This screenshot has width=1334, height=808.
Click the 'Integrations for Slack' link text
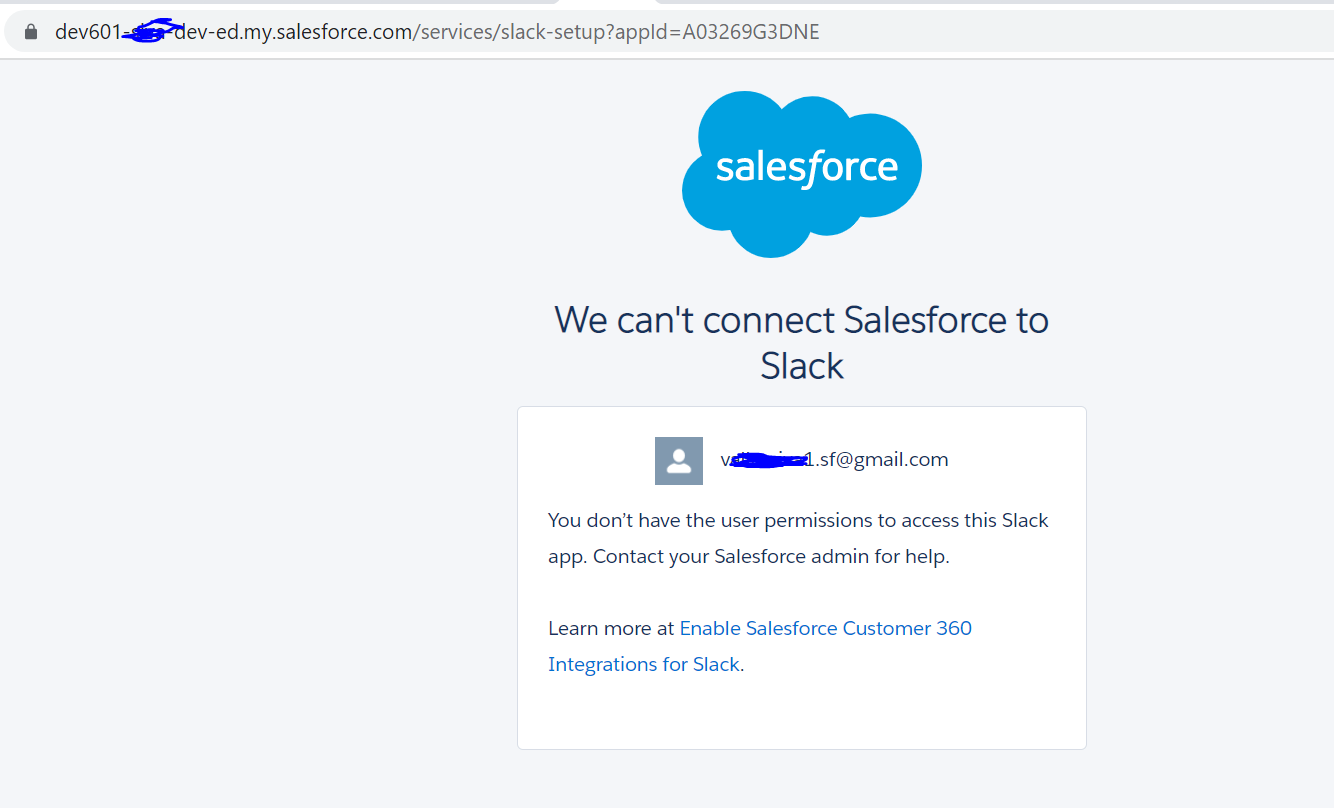tap(644, 664)
